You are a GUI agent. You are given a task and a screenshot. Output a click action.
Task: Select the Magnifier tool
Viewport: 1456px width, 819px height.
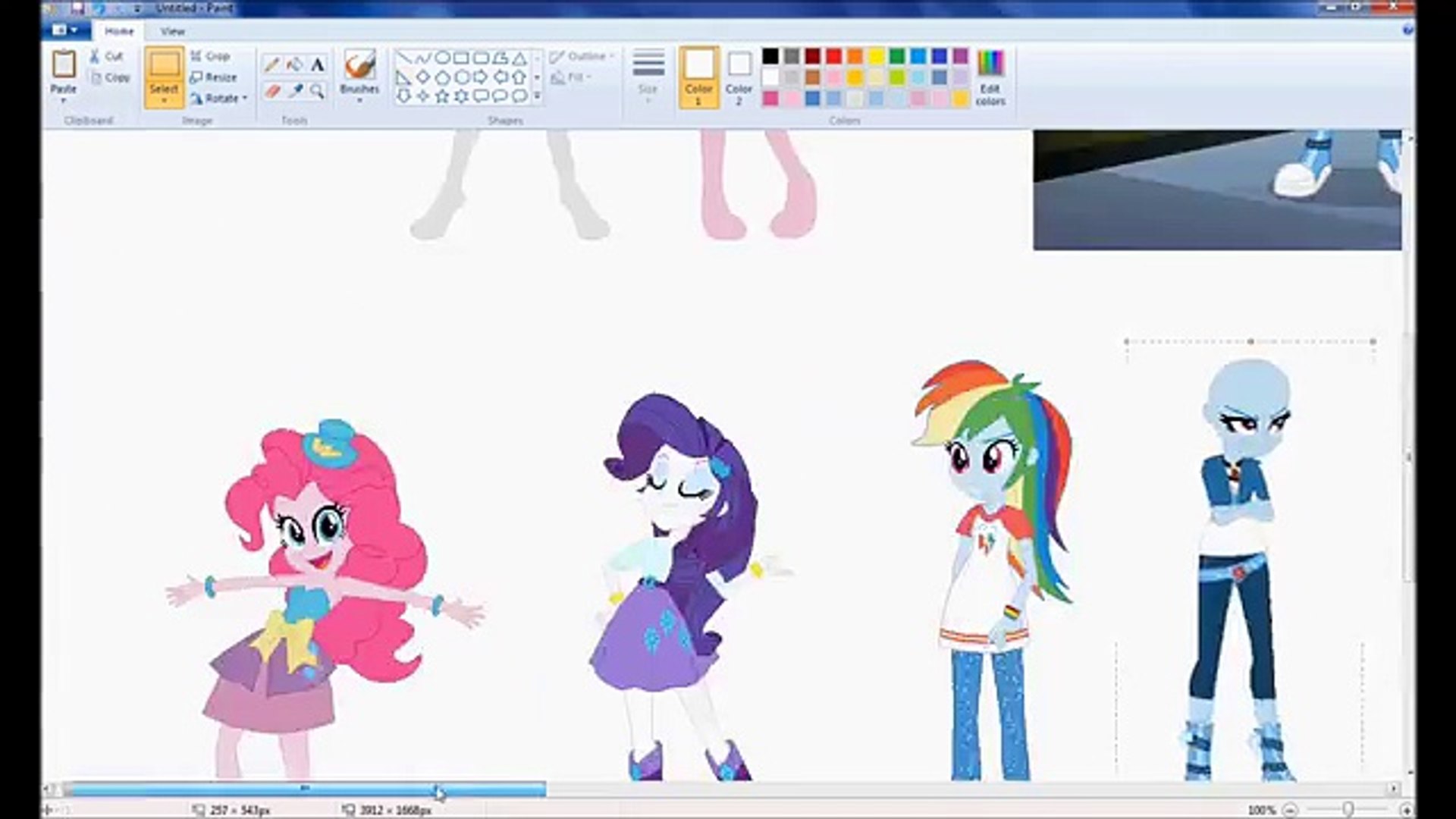click(x=318, y=92)
